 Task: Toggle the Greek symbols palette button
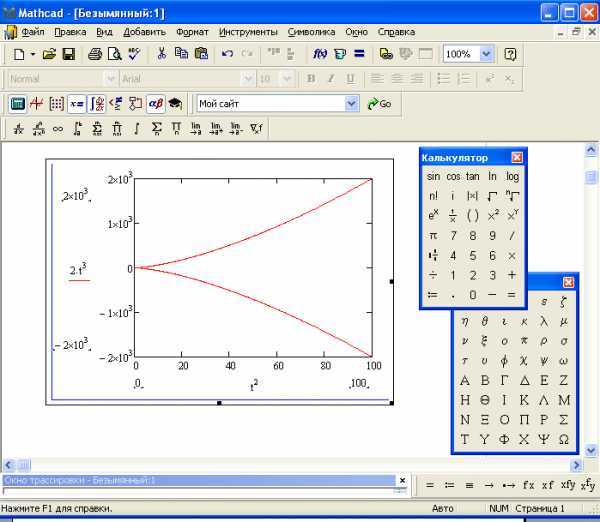(155, 103)
